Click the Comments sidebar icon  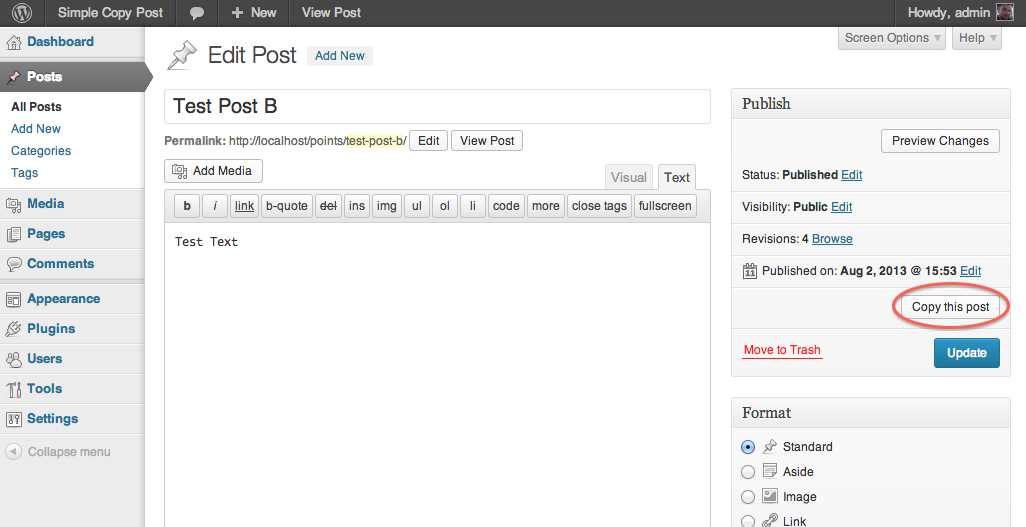pos(14,264)
